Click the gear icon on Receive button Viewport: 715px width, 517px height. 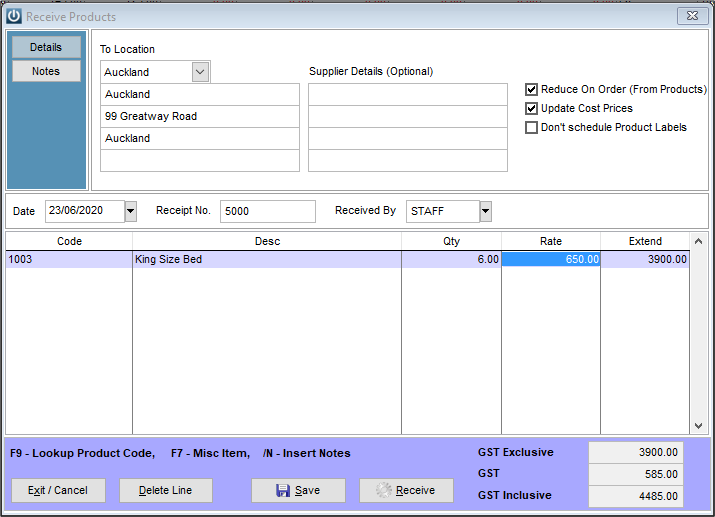(x=384, y=490)
